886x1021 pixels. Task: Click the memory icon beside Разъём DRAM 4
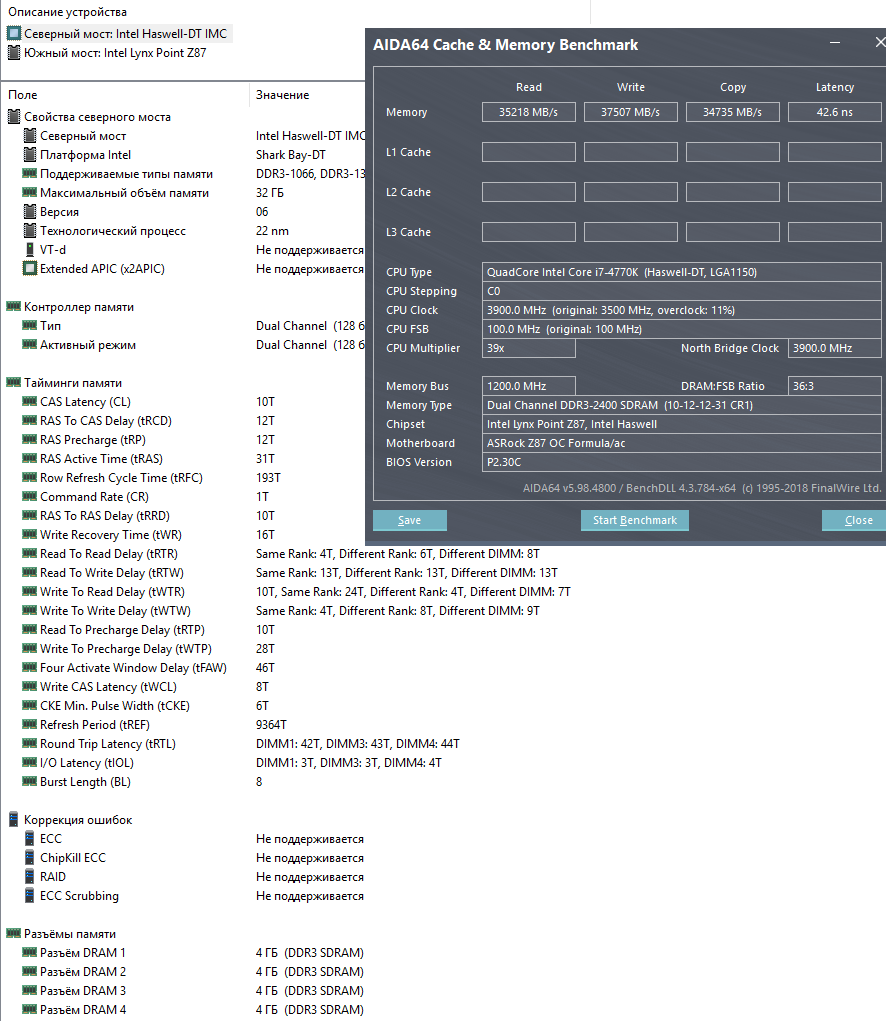coord(29,1009)
